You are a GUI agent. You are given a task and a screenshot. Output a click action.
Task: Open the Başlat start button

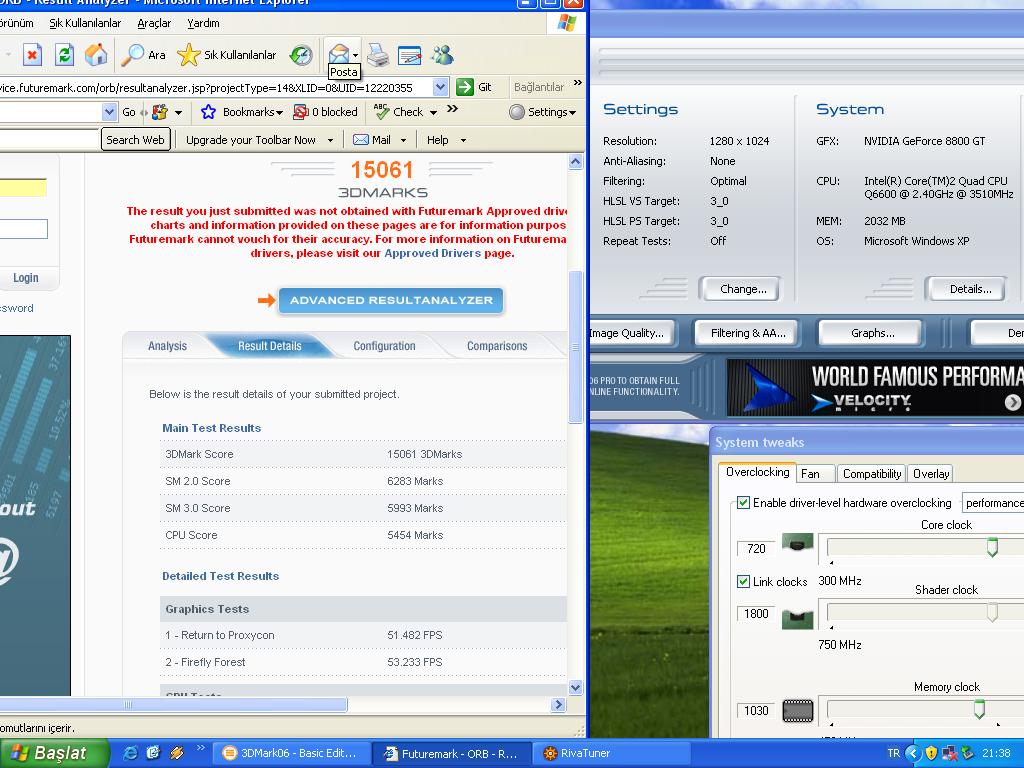(x=54, y=753)
